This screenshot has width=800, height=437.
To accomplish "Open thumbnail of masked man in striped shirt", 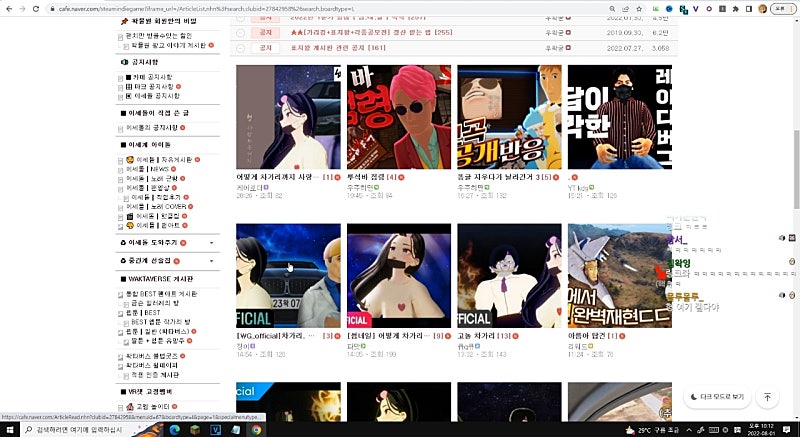I will (x=620, y=117).
